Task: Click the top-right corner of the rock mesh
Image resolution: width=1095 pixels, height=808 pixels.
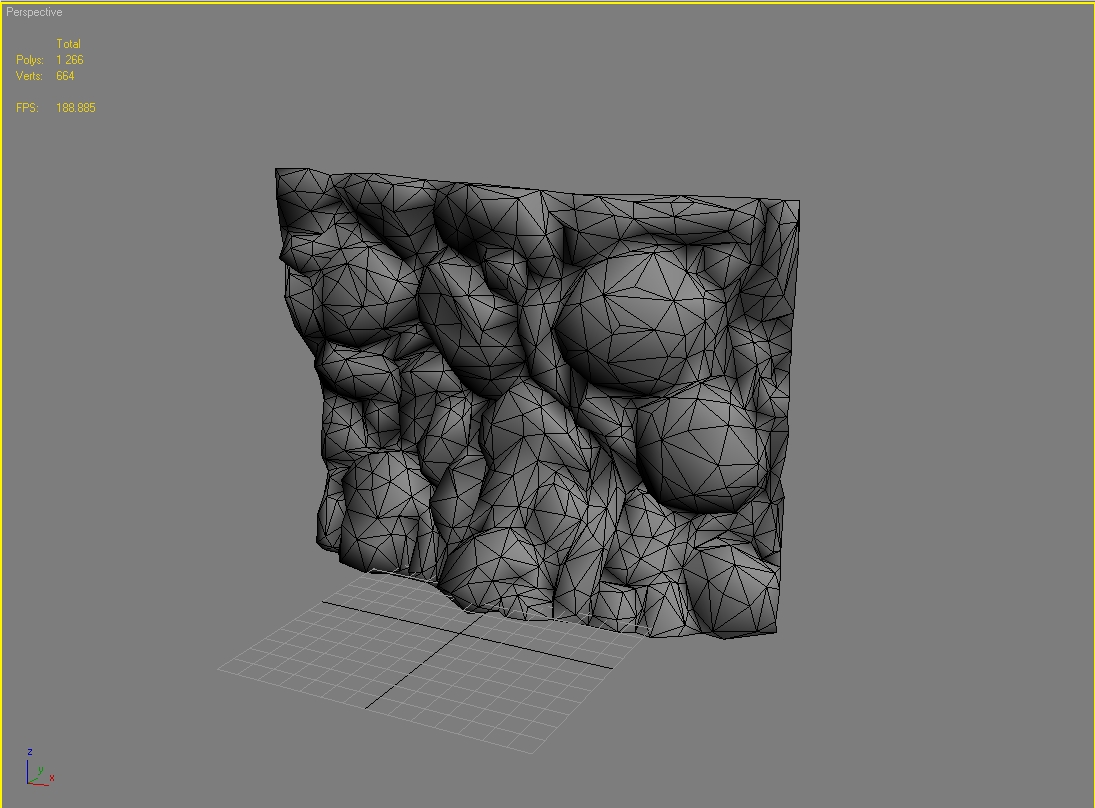Action: (798, 202)
